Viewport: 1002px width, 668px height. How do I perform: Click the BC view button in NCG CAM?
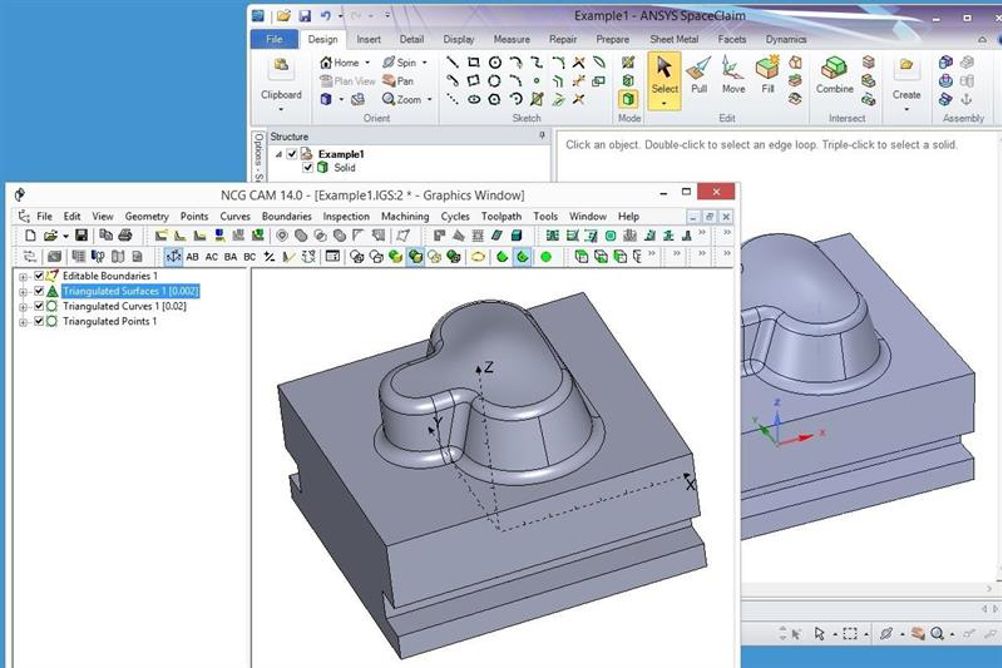[x=250, y=257]
